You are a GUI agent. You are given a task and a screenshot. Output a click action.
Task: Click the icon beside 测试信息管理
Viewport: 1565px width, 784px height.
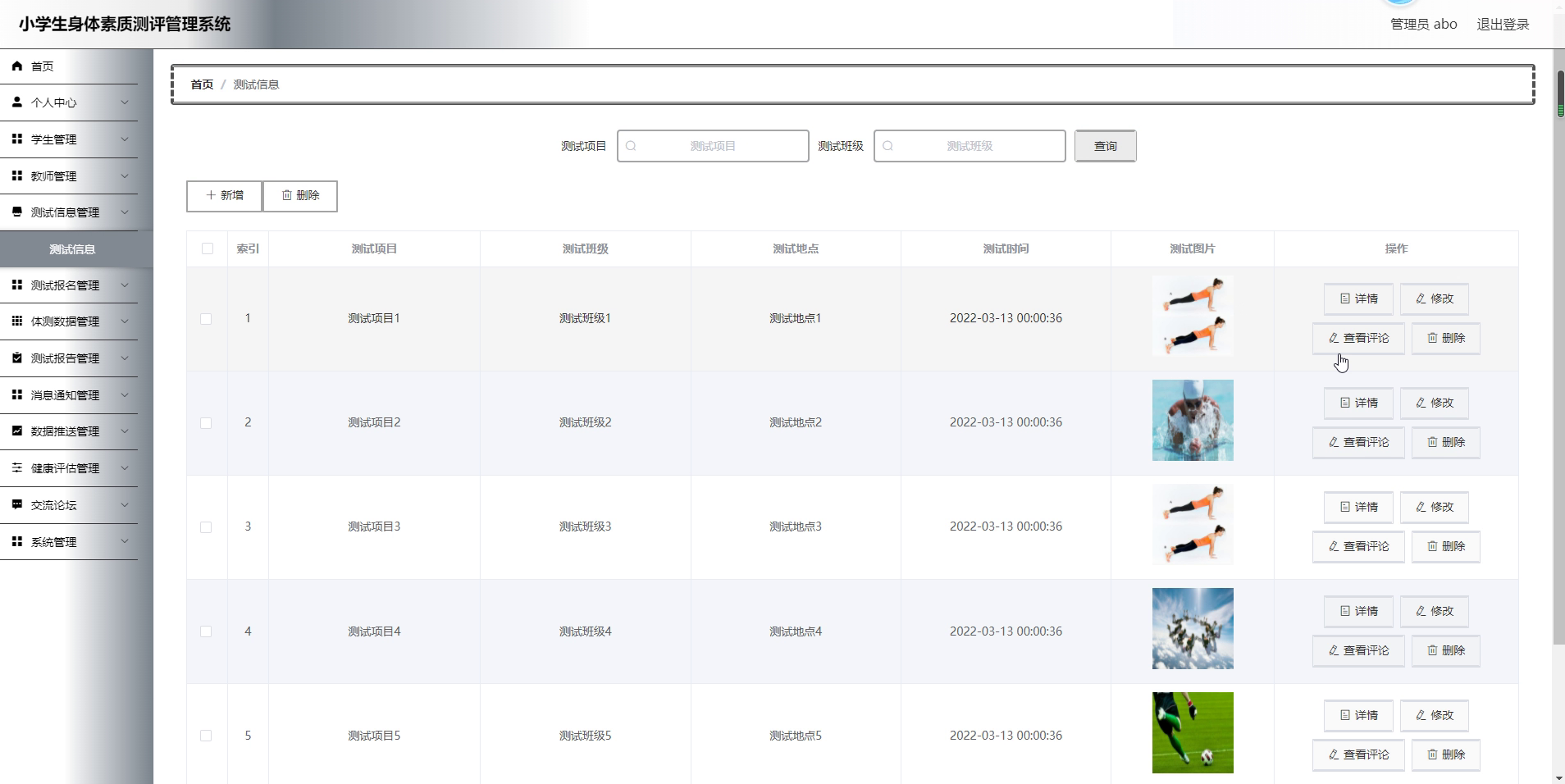pos(17,212)
